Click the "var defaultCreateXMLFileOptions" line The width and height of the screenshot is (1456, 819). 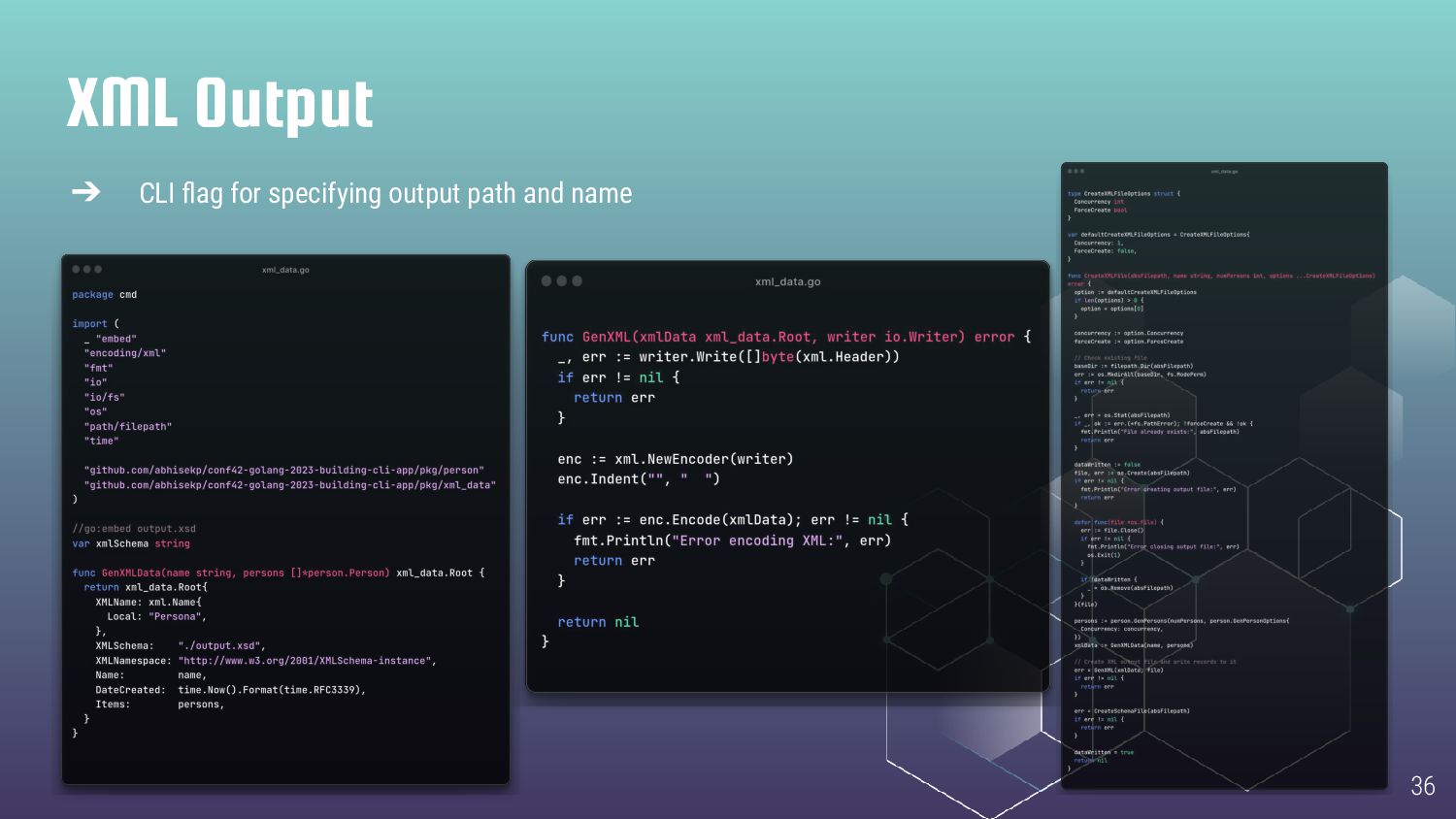1159,235
